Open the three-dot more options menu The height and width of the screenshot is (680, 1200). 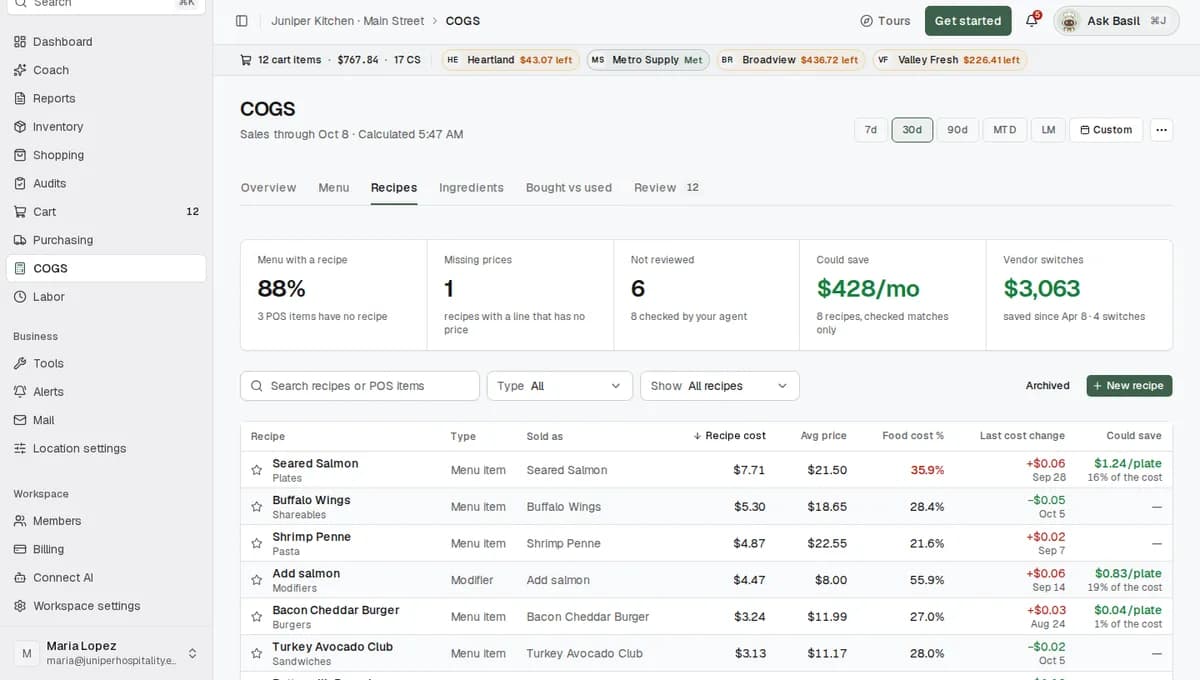click(x=1161, y=130)
